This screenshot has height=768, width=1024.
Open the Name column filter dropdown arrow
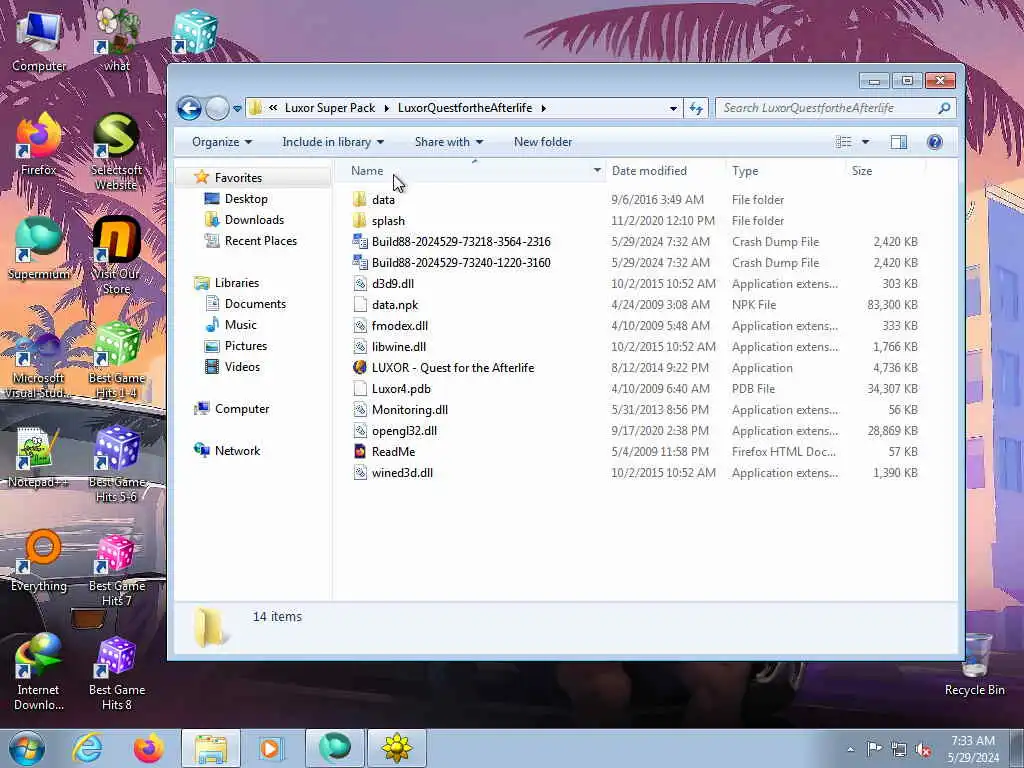point(597,170)
